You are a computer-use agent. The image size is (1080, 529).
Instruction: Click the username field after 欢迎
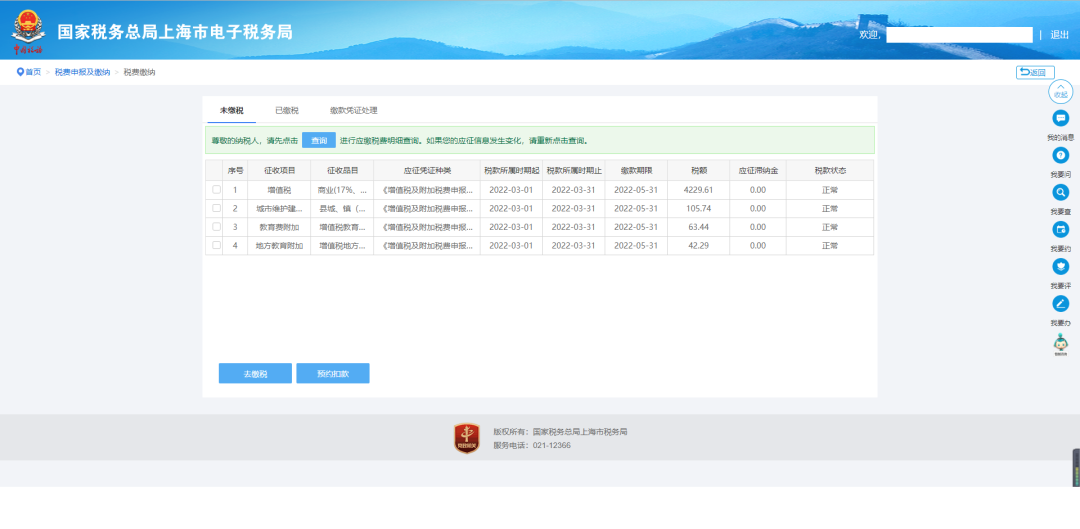click(959, 34)
